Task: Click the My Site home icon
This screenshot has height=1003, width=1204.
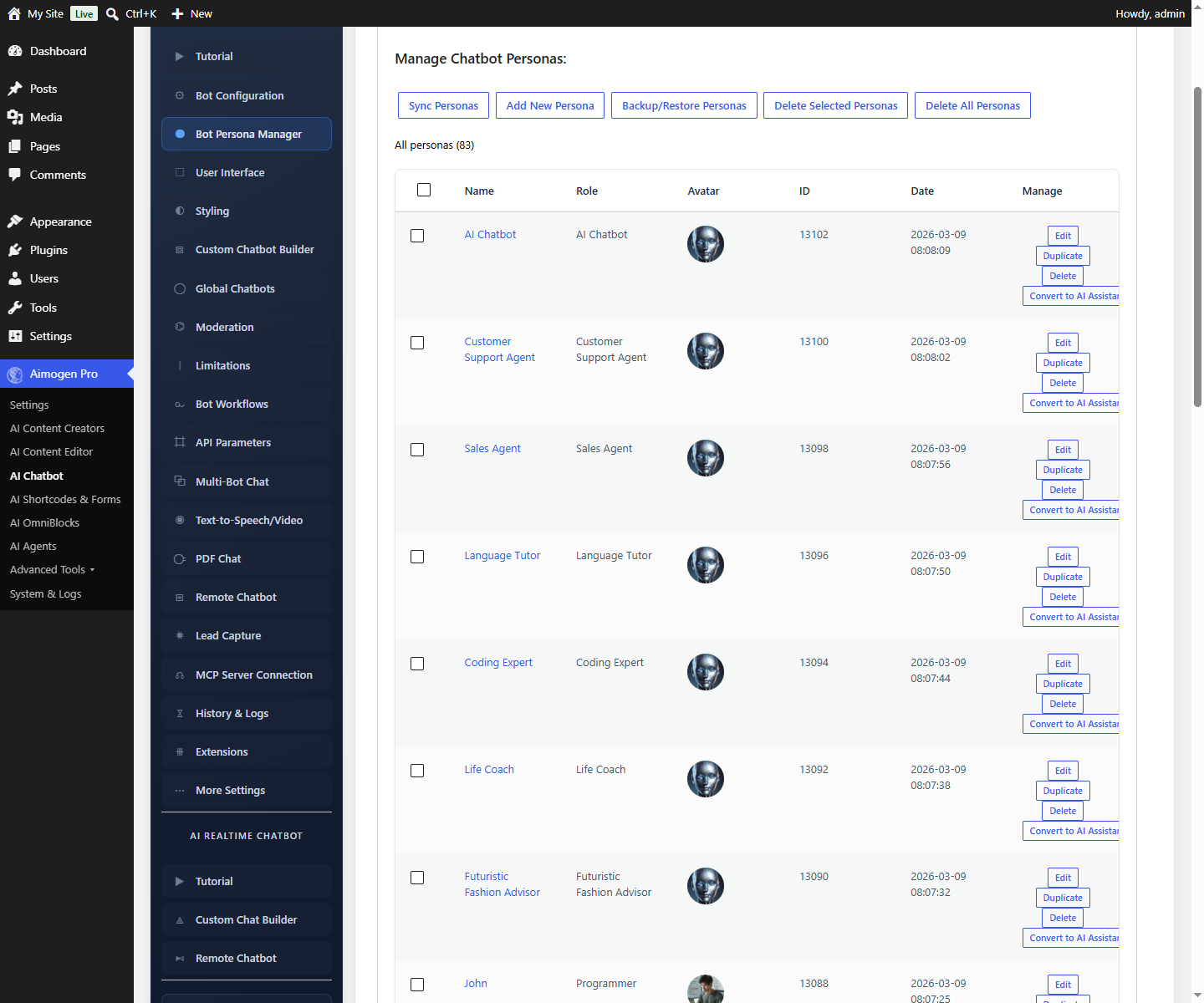Action: [x=14, y=13]
